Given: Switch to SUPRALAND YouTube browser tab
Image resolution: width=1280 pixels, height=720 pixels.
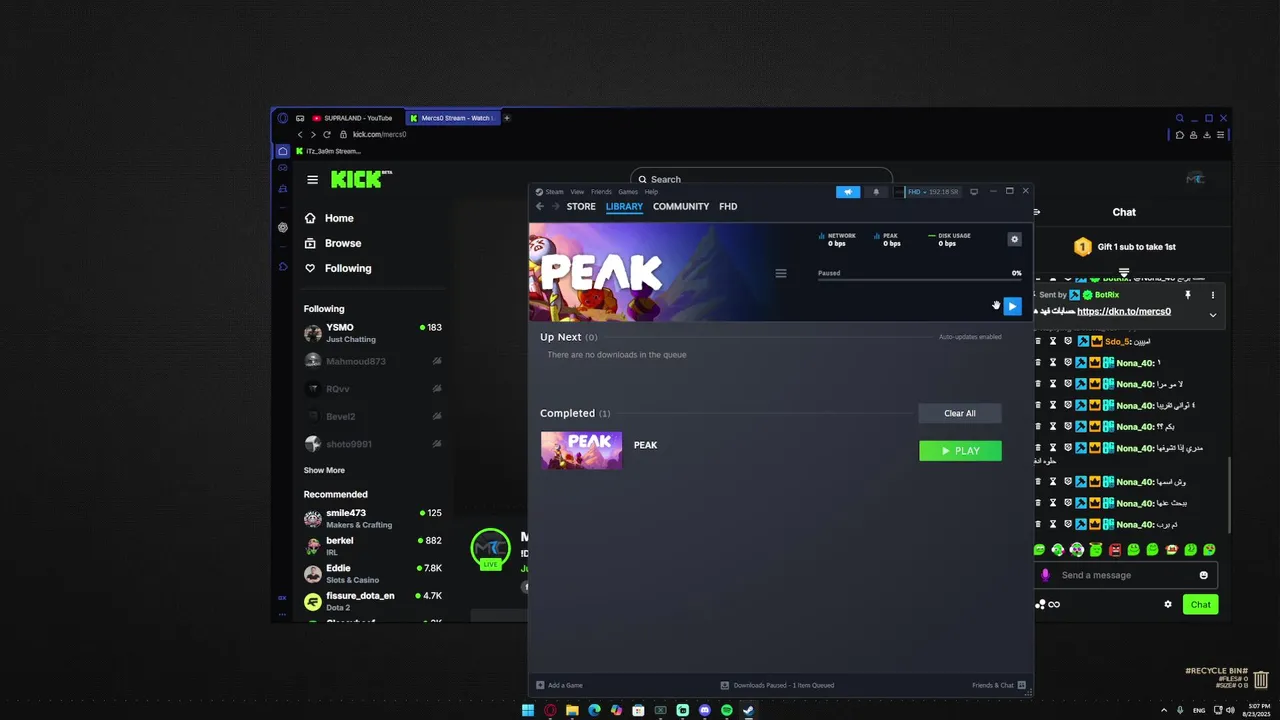Looking at the screenshot, I should (x=353, y=118).
